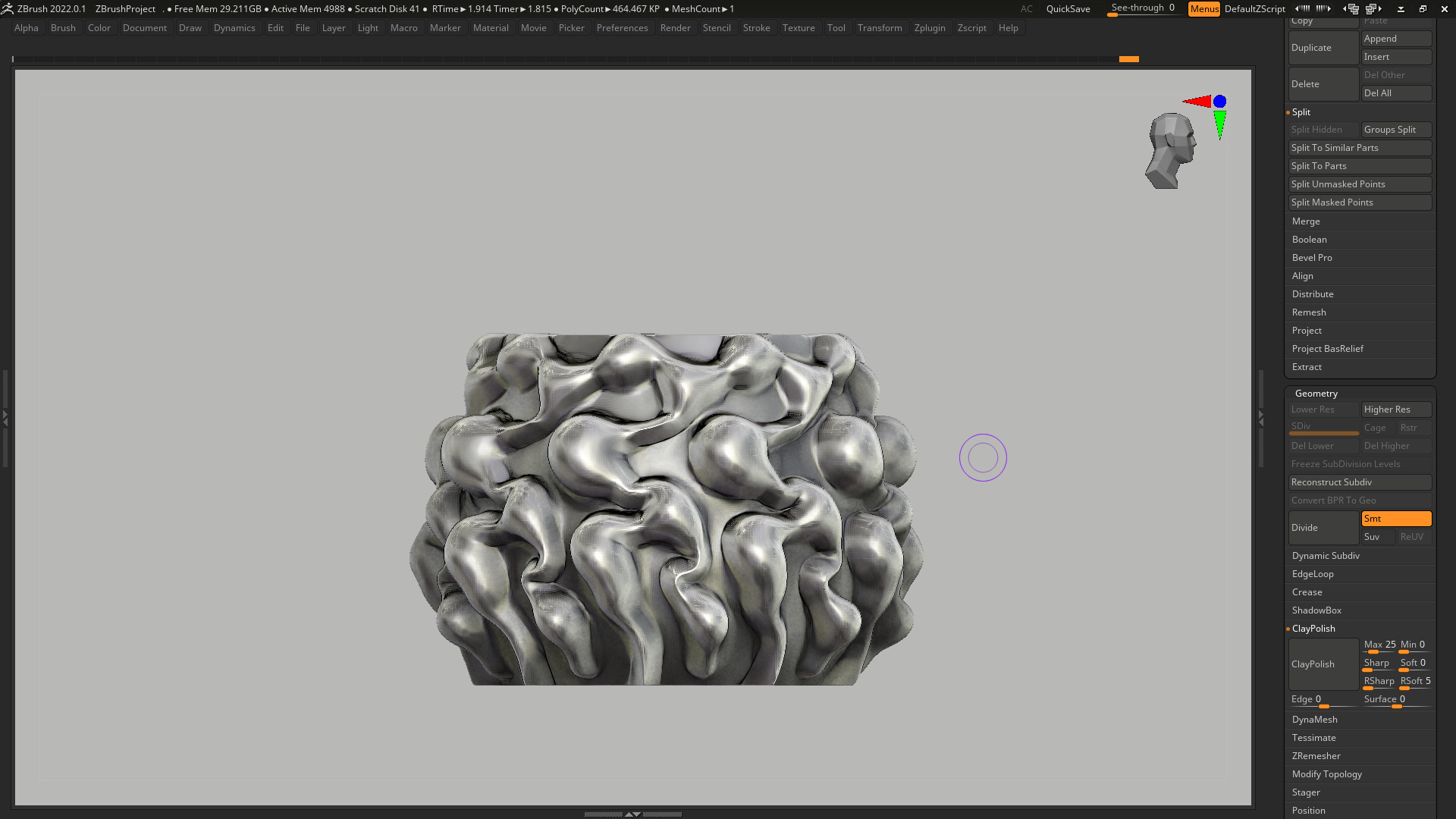Click the blue Z-axis dot on CamView
Screen dimensions: 1456x819
[1219, 101]
